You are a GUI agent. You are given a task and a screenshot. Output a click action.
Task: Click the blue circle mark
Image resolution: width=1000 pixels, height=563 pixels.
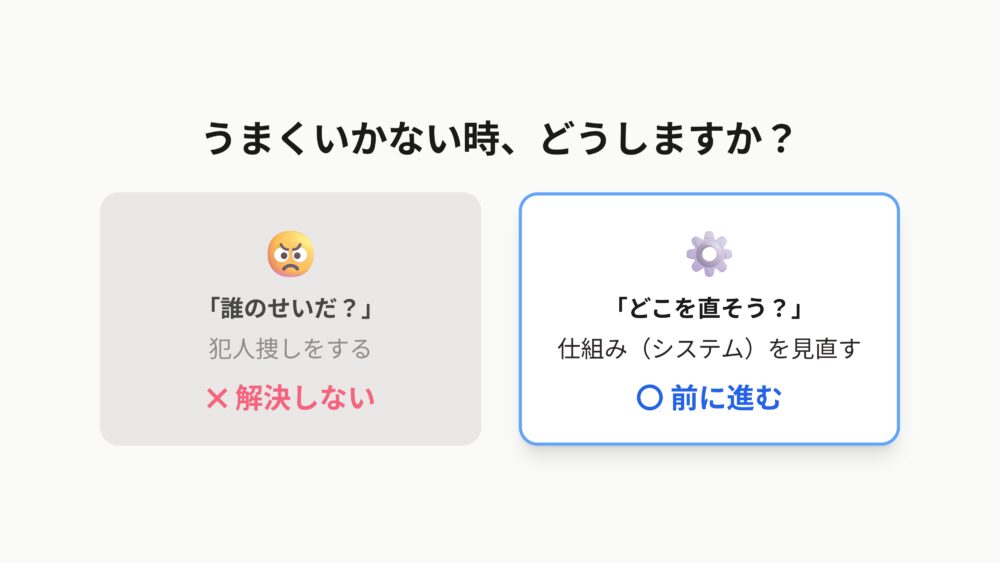tap(649, 398)
